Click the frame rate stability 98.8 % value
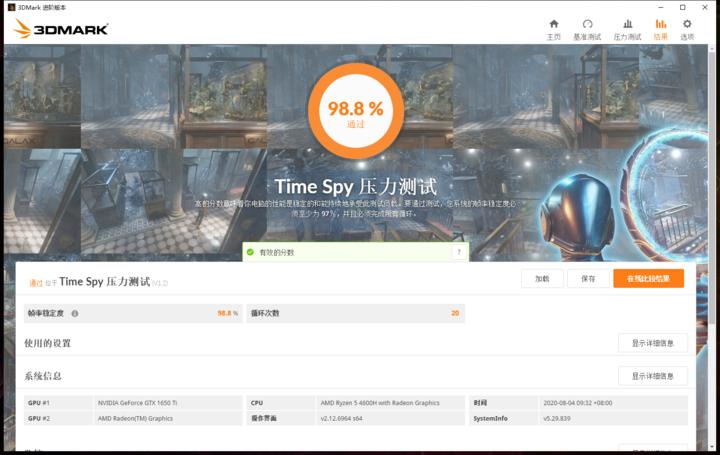The width and height of the screenshot is (720, 455). 227,313
